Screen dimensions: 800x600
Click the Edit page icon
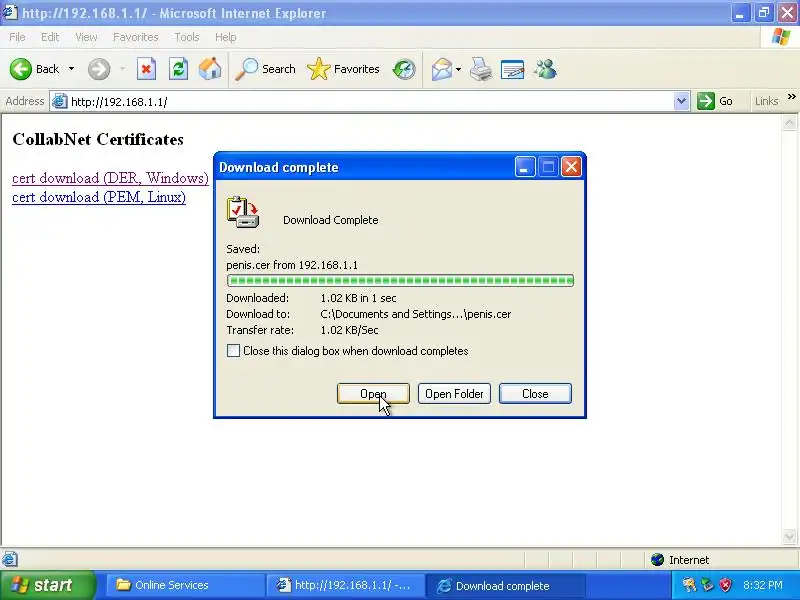513,69
